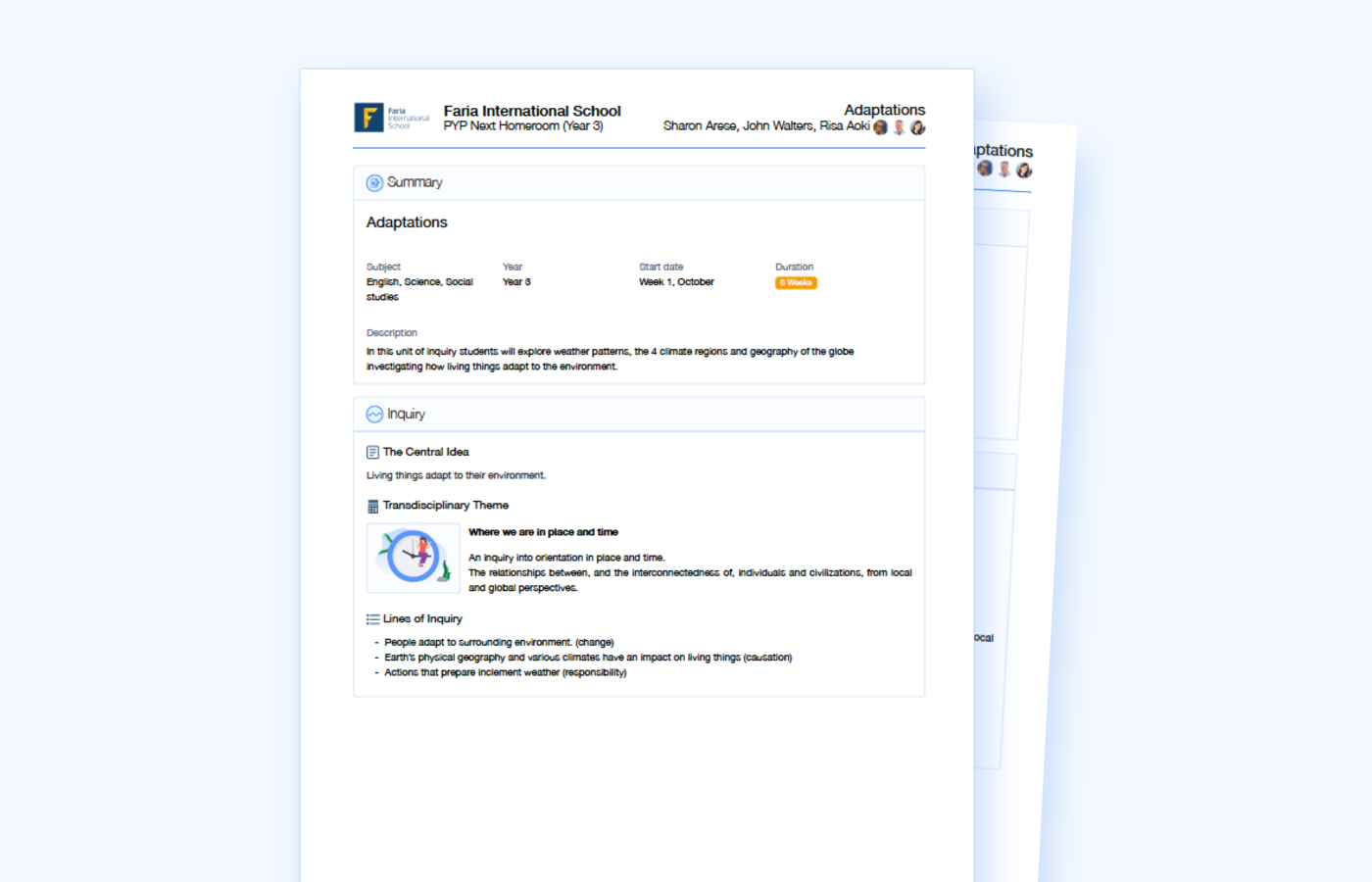The width and height of the screenshot is (1372, 882).
Task: Click 'Actions that prepare inclement weather (responsibility)'
Action: (x=506, y=672)
